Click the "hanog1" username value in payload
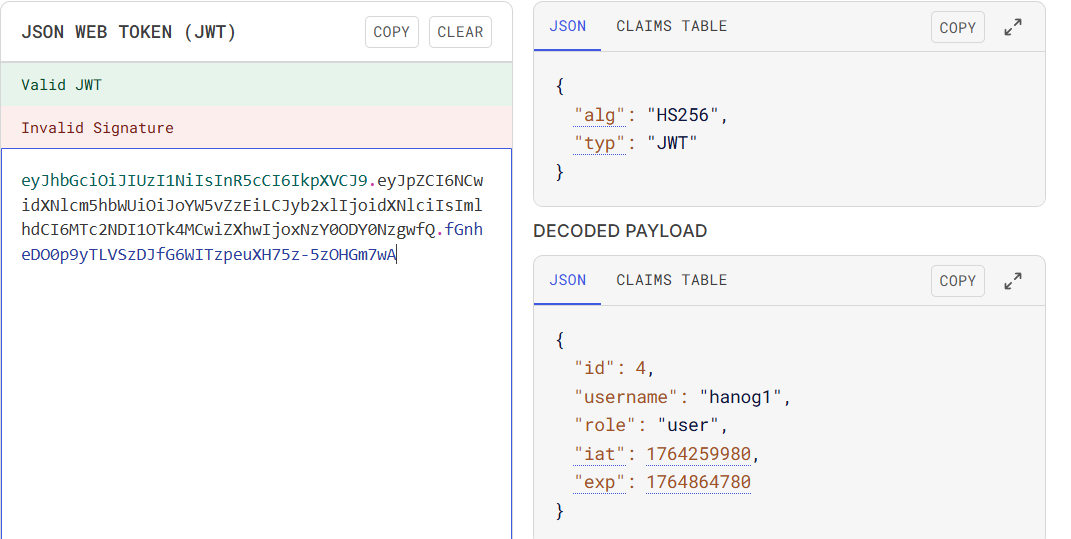 tap(740, 397)
